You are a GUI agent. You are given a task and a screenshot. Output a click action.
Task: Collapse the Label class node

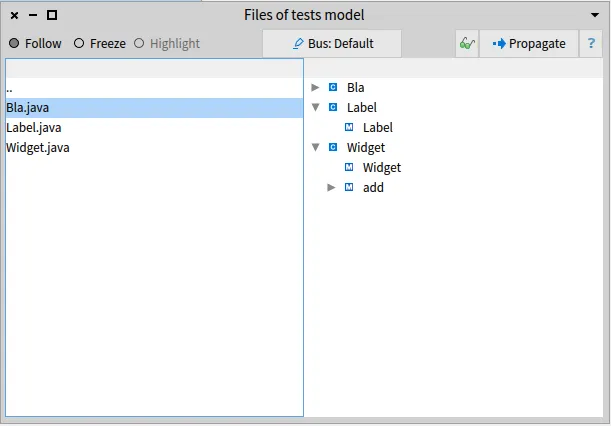tap(315, 107)
